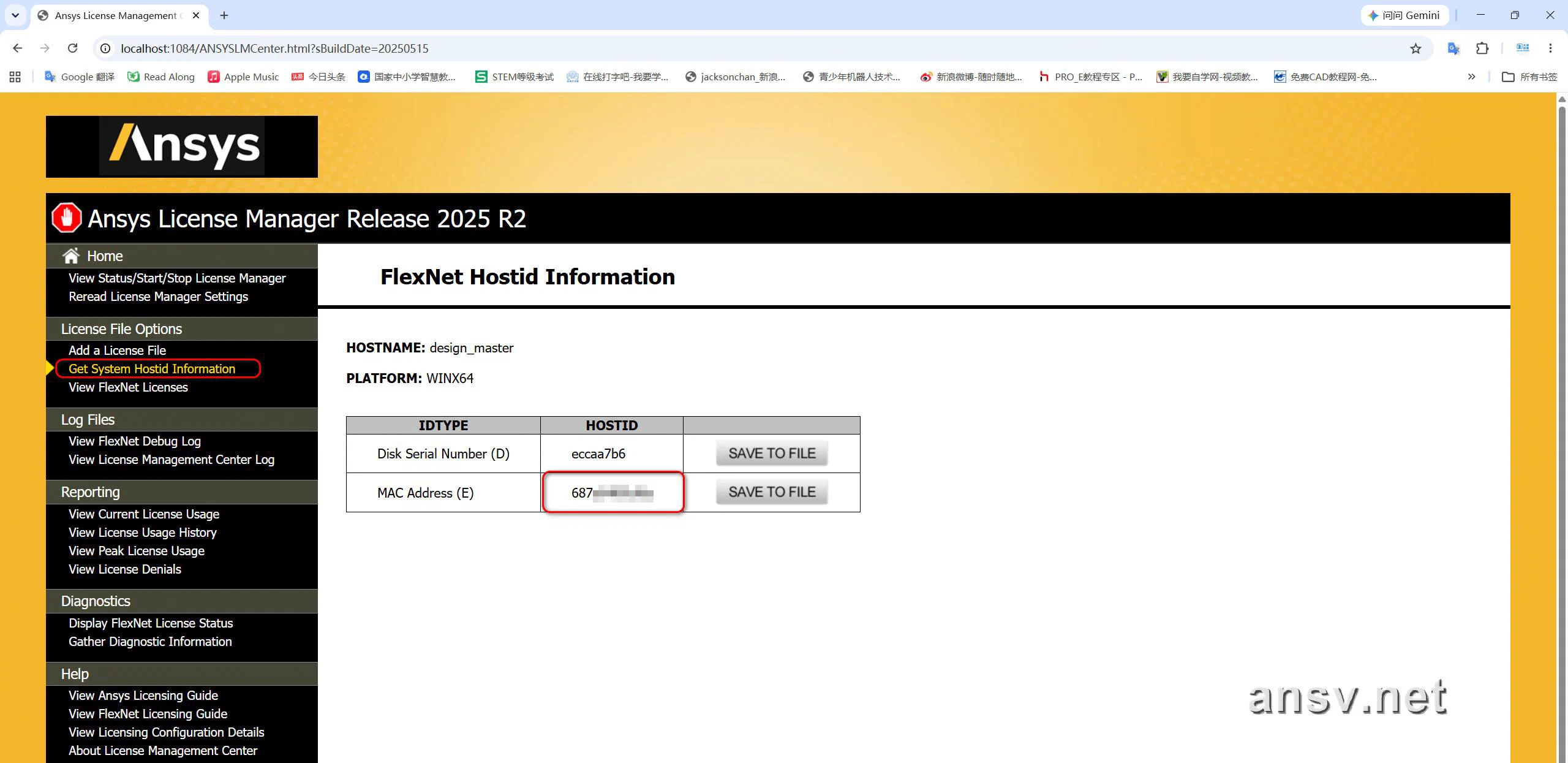Image resolution: width=1568 pixels, height=763 pixels.
Task: Open View License Denials
Action: (x=125, y=569)
